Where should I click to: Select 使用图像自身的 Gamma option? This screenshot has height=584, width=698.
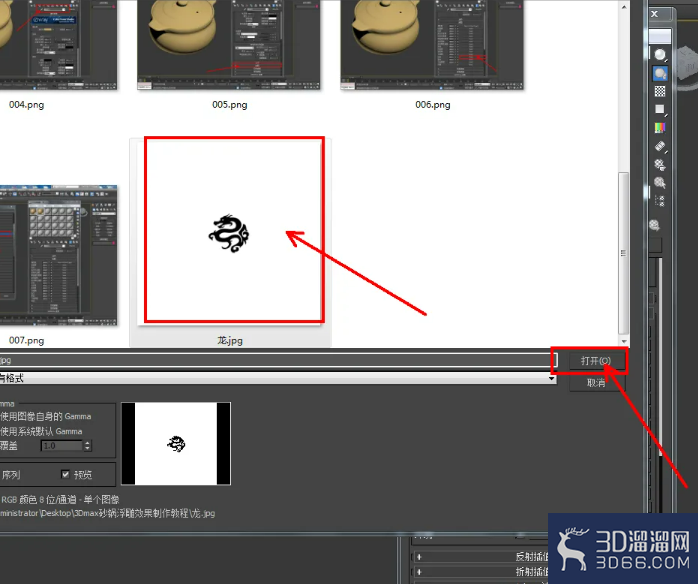(x=45, y=417)
